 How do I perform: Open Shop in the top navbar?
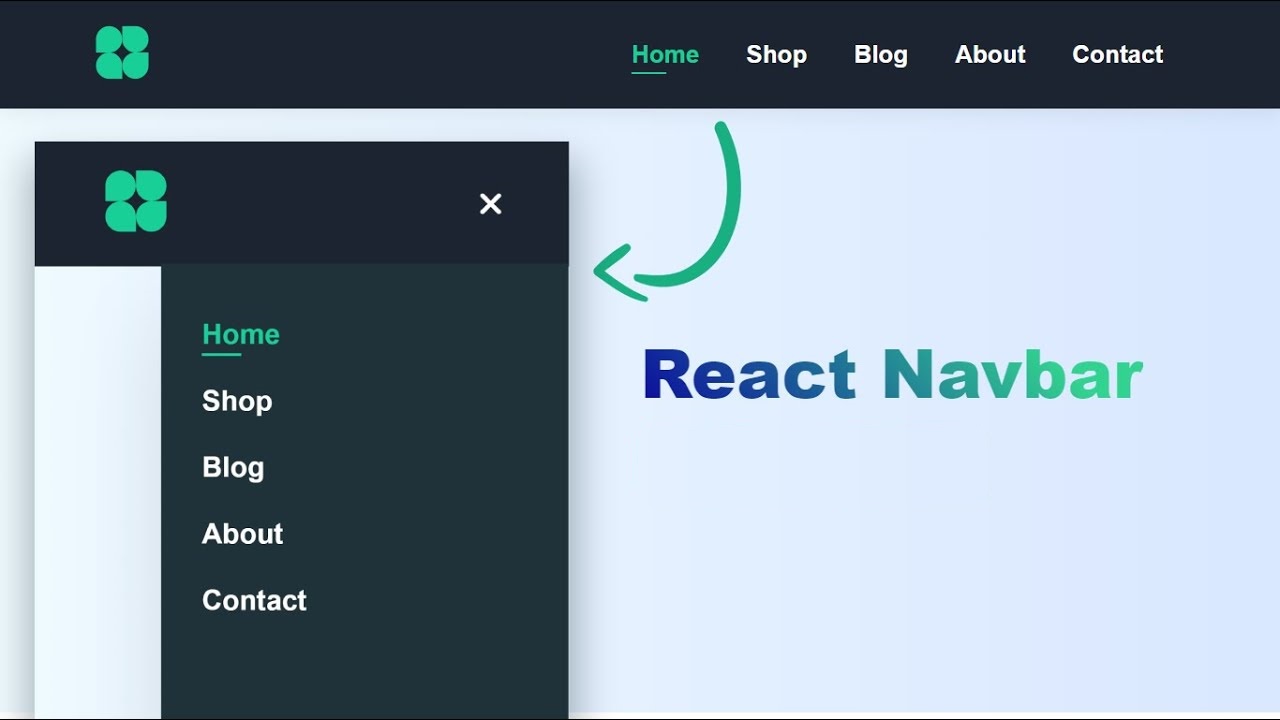tap(776, 55)
